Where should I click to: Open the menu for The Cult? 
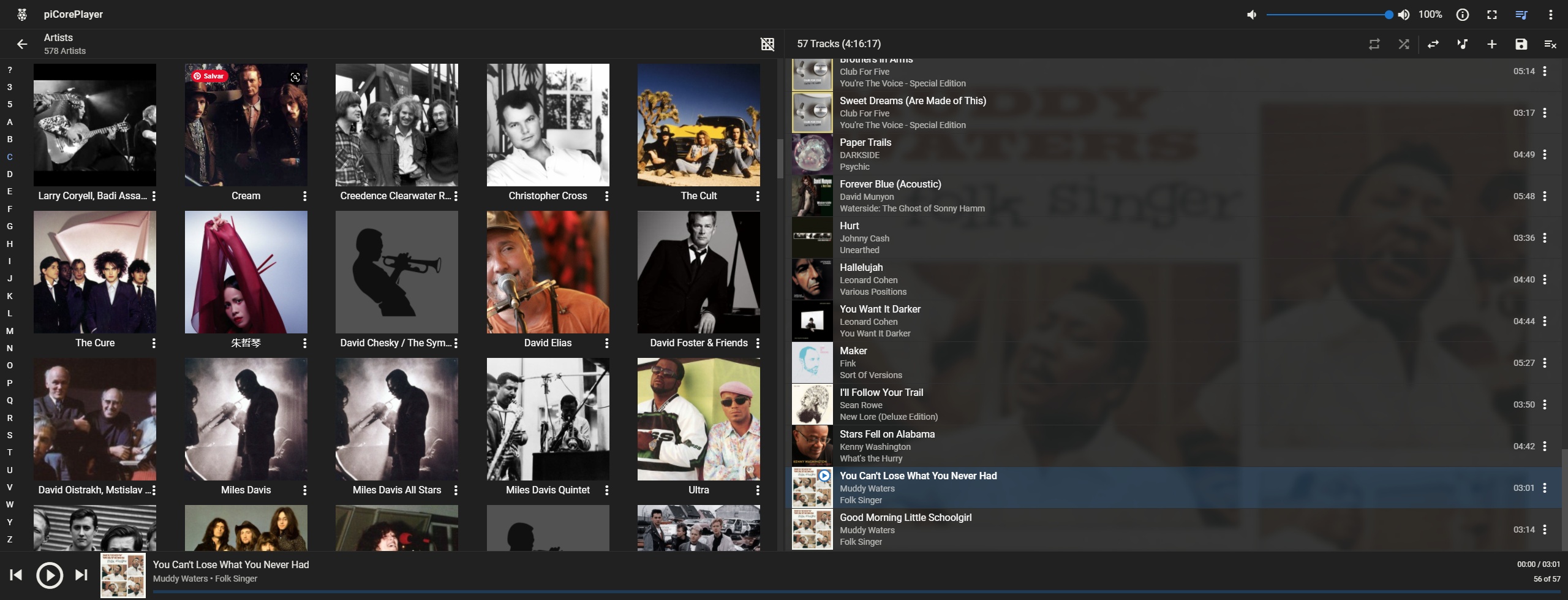point(758,196)
